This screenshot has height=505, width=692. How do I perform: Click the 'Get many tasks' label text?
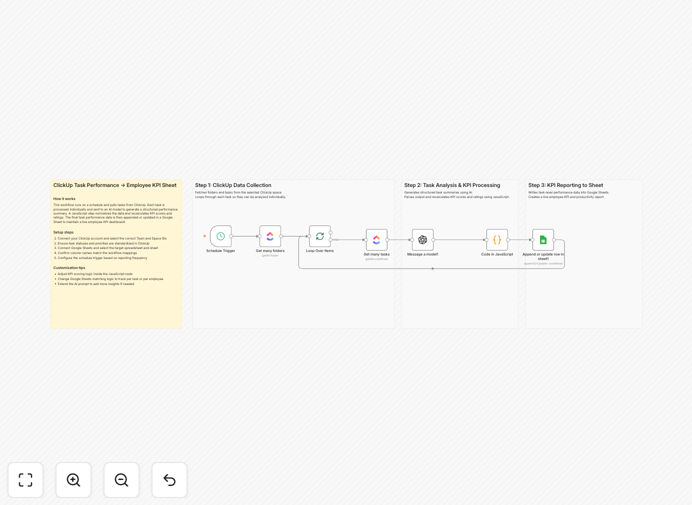376,254
